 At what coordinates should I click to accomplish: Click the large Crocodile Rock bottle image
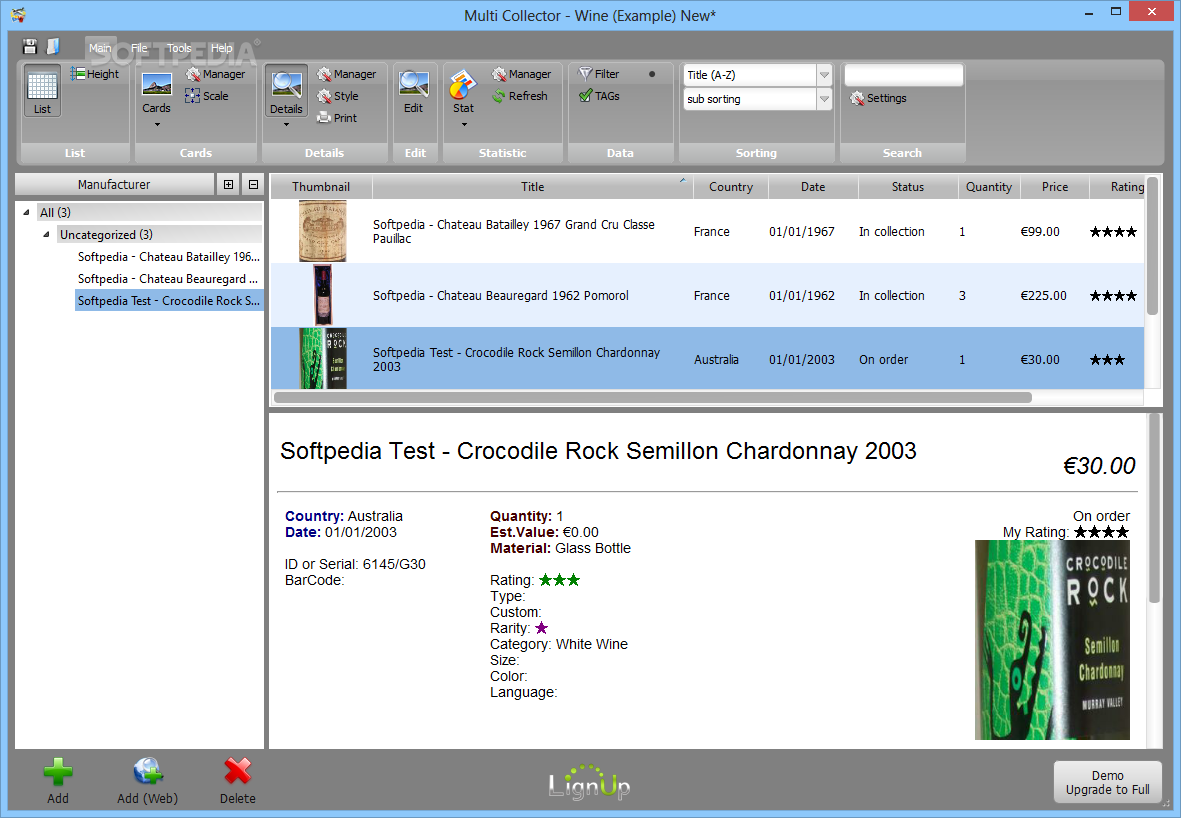click(x=1052, y=639)
